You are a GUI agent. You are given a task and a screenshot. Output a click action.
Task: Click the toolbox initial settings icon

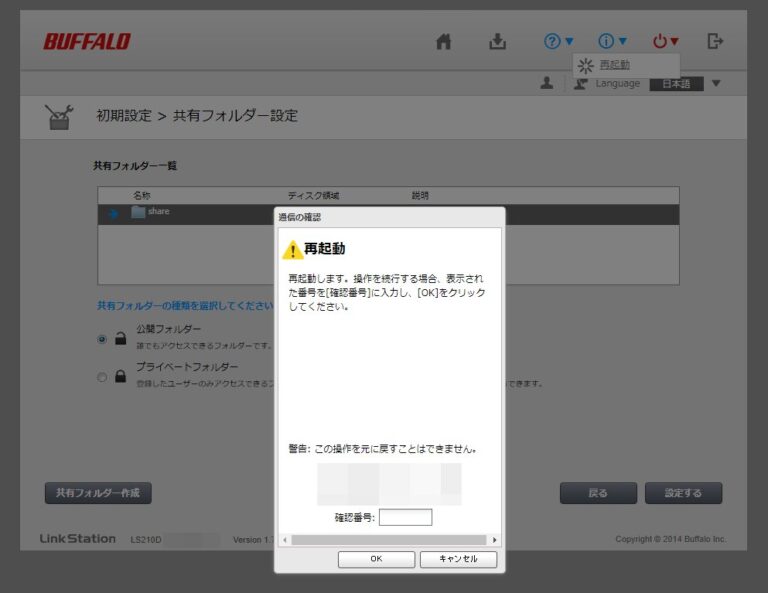(x=59, y=117)
